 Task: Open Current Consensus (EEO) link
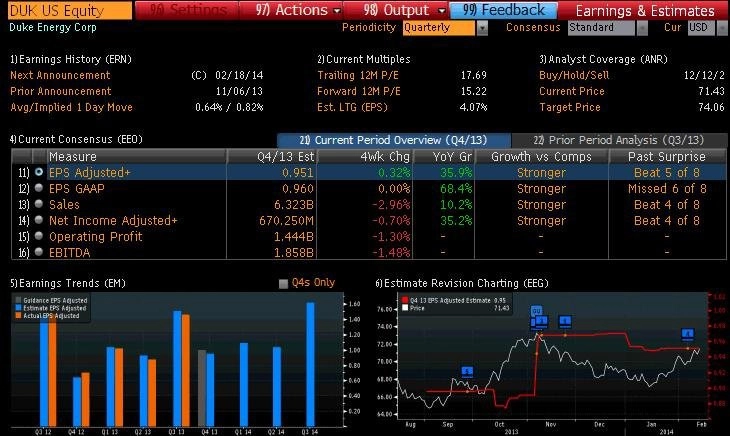[76, 139]
